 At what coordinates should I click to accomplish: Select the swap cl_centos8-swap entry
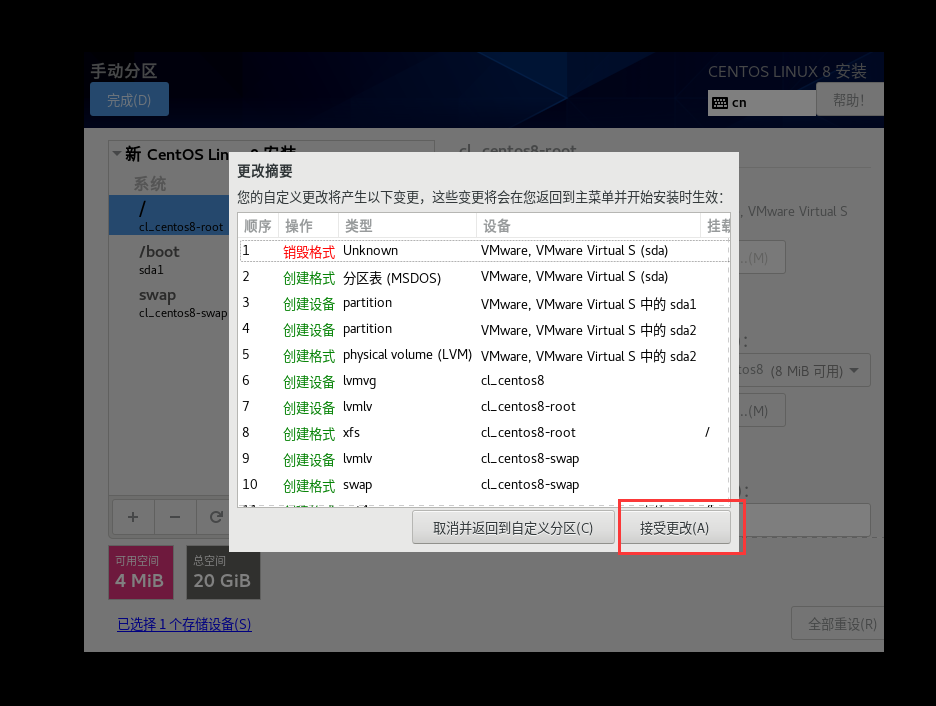(x=169, y=303)
